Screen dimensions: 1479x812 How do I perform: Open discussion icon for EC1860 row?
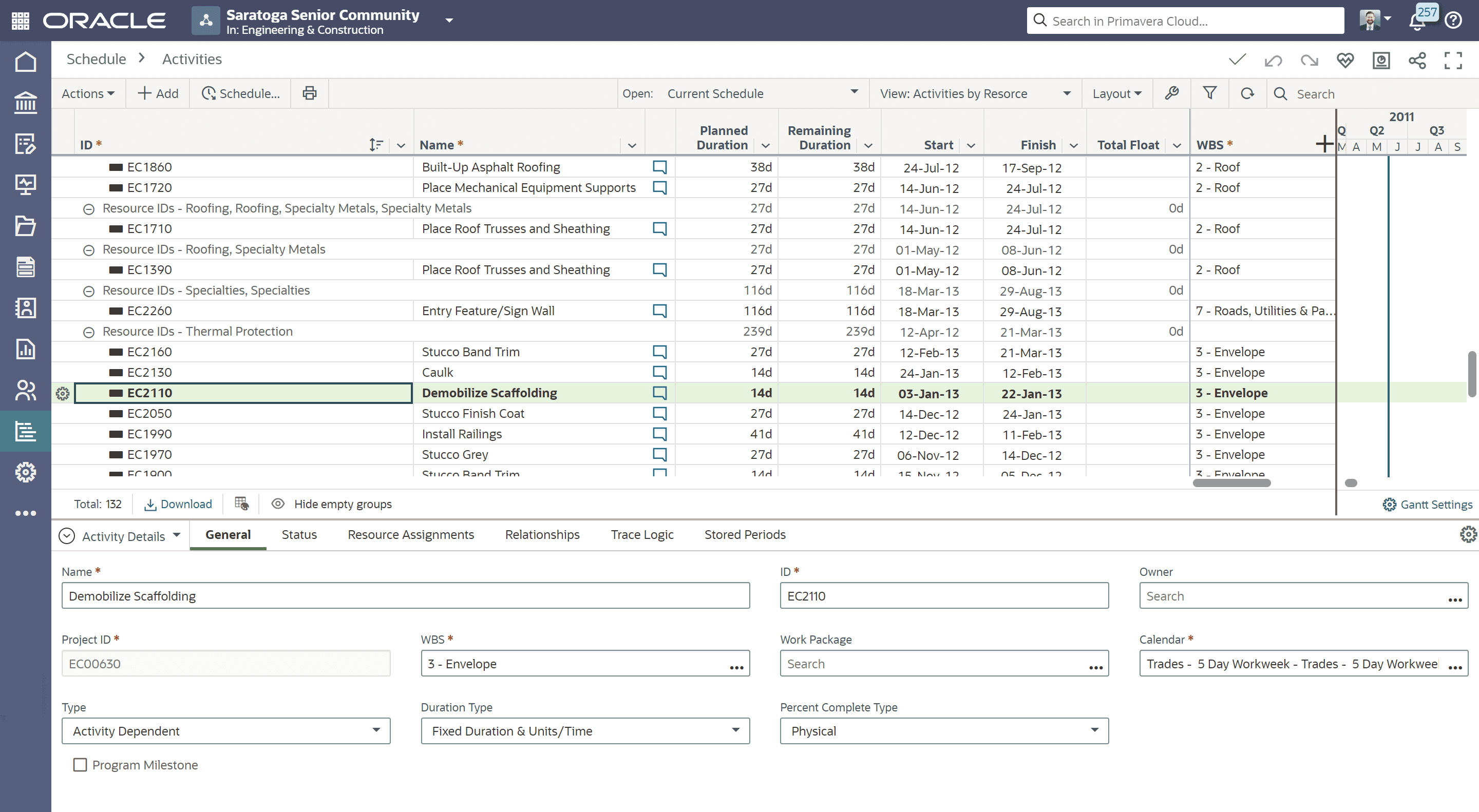pyautogui.click(x=660, y=167)
